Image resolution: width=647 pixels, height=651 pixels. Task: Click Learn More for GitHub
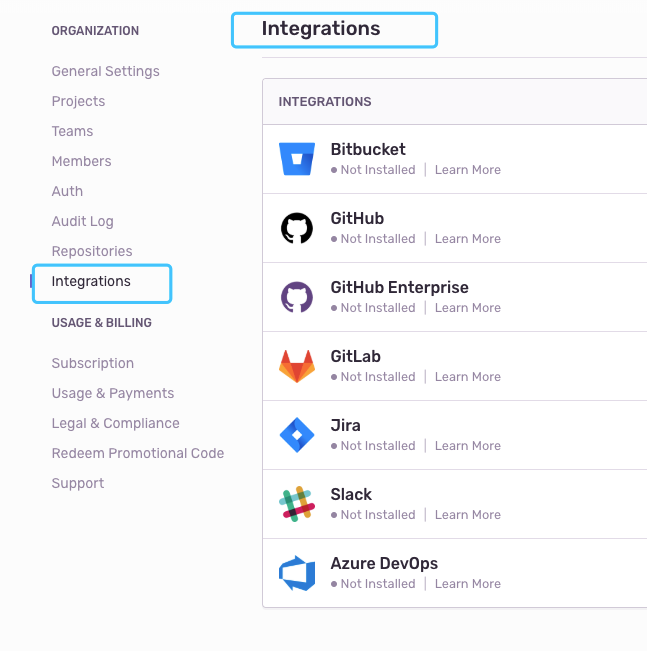tap(468, 239)
